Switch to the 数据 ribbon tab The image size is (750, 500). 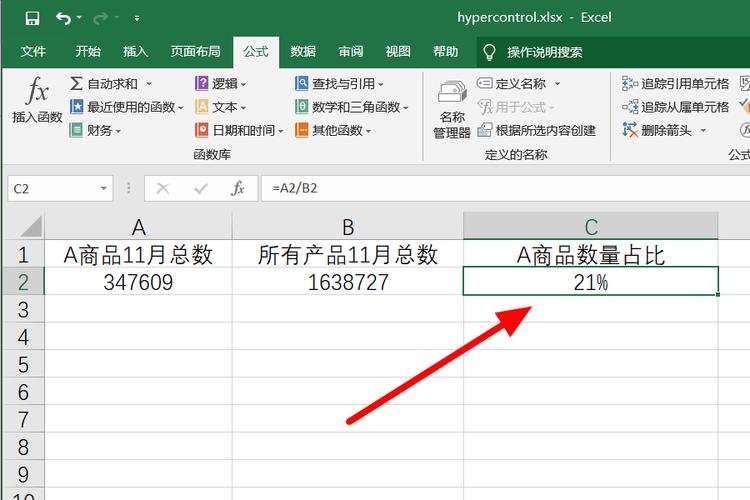click(x=303, y=51)
